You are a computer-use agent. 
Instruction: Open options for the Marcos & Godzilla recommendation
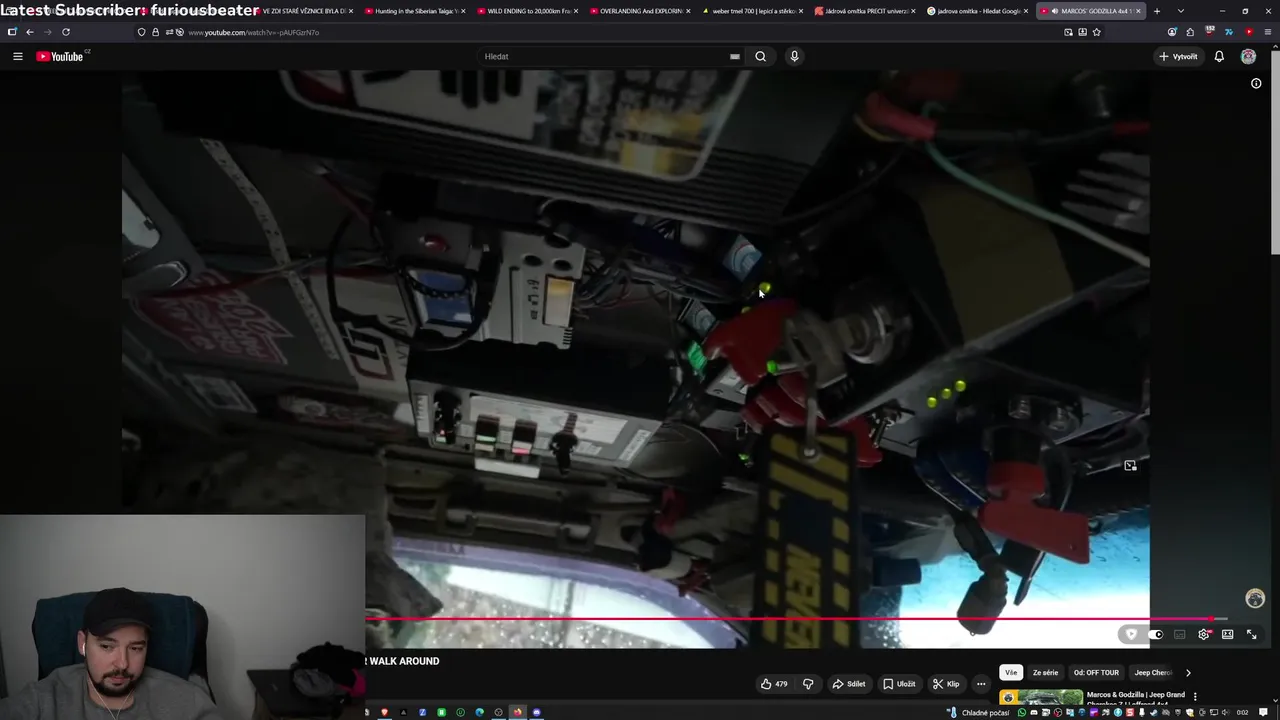pos(1195,696)
